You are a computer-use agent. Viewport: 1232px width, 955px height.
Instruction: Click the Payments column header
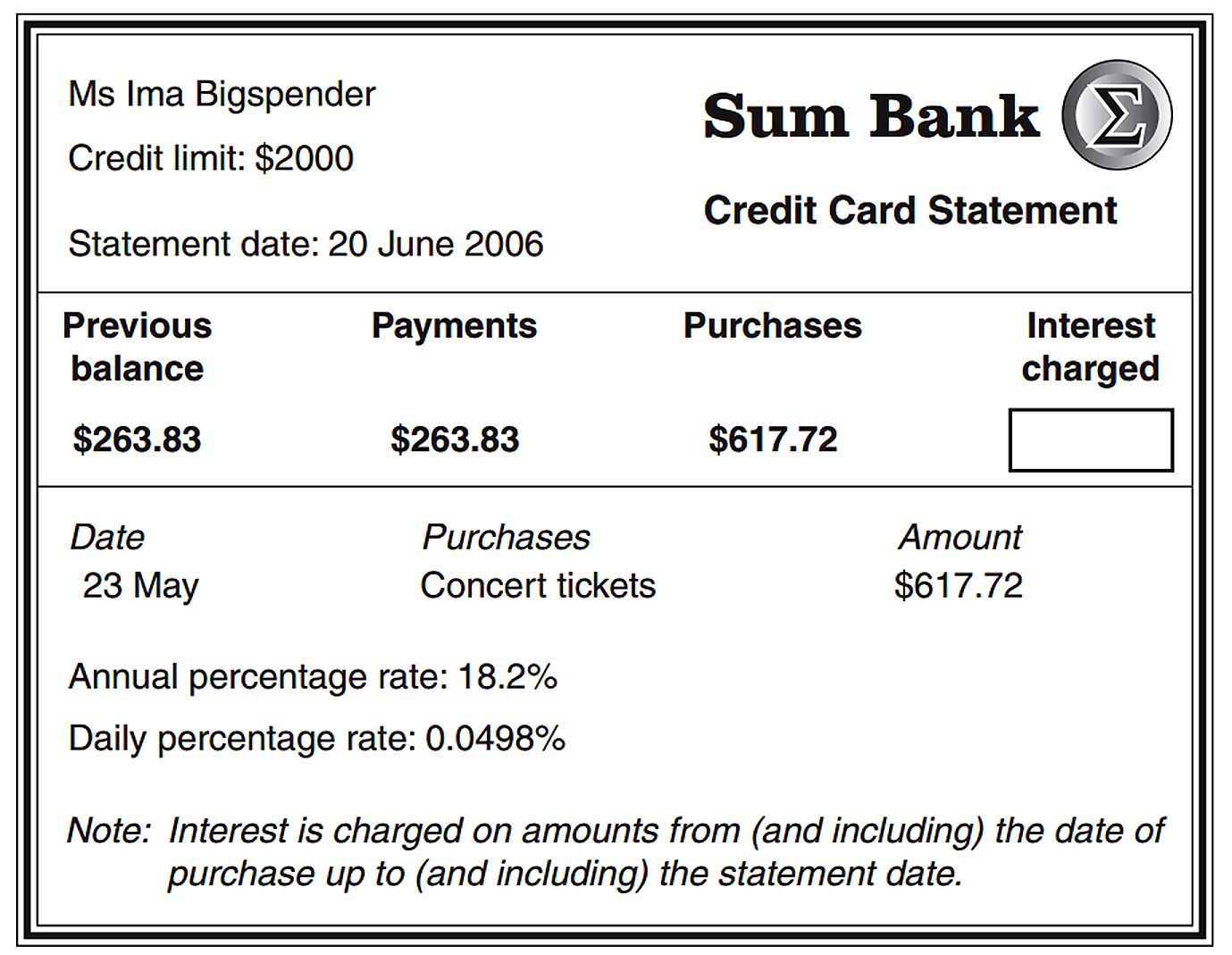click(x=454, y=326)
